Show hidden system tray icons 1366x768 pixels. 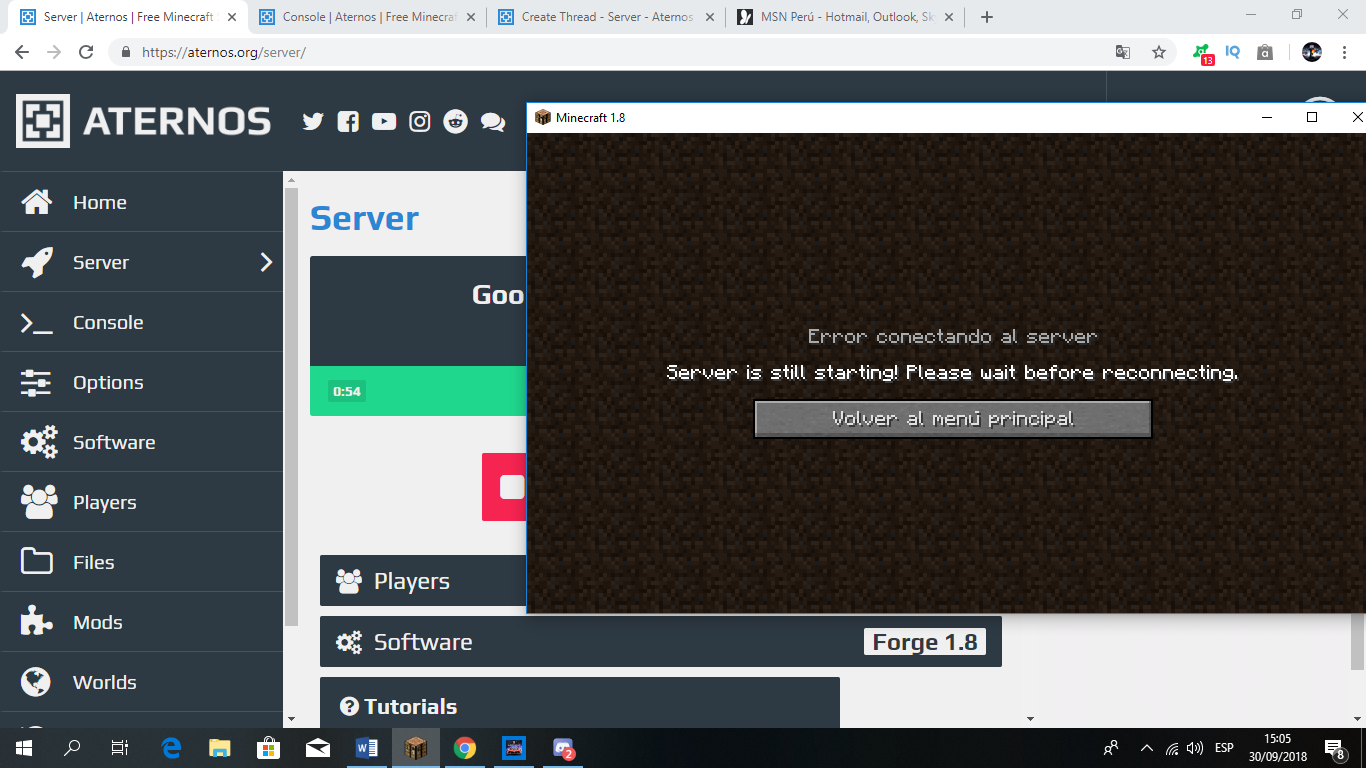point(1146,748)
